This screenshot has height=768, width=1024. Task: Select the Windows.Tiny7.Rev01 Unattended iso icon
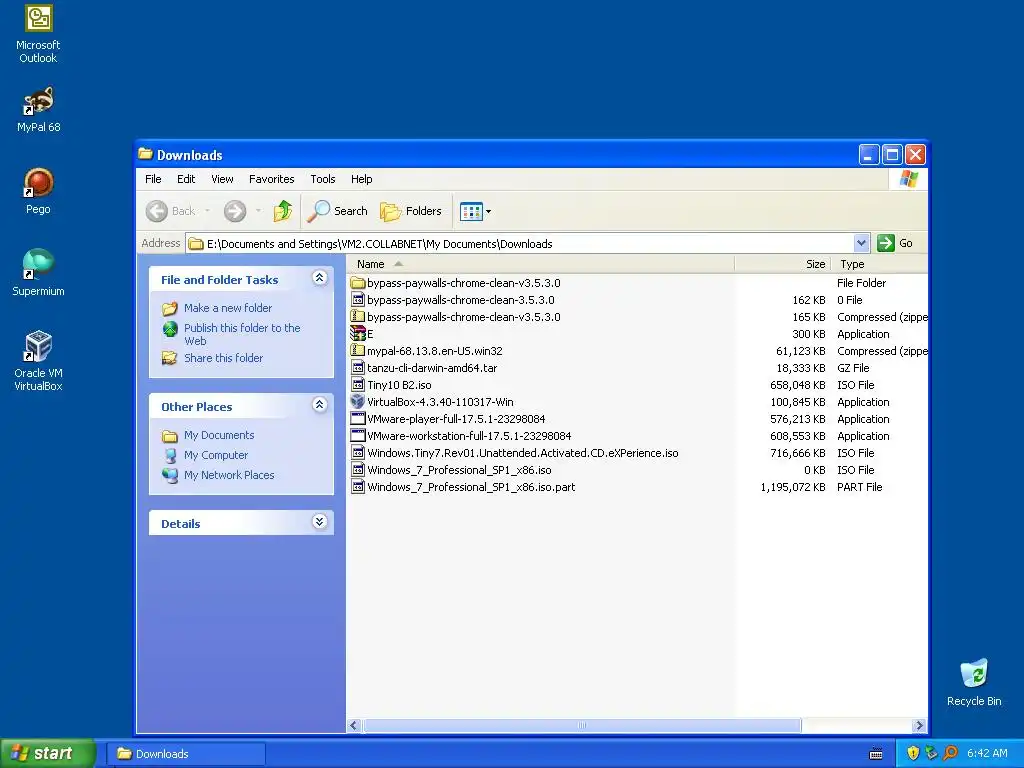click(x=357, y=453)
